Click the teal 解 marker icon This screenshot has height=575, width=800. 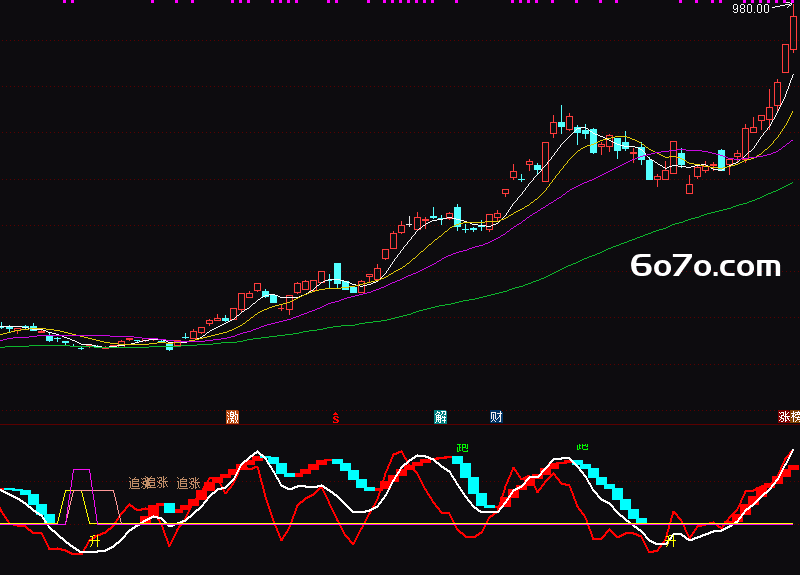click(440, 417)
